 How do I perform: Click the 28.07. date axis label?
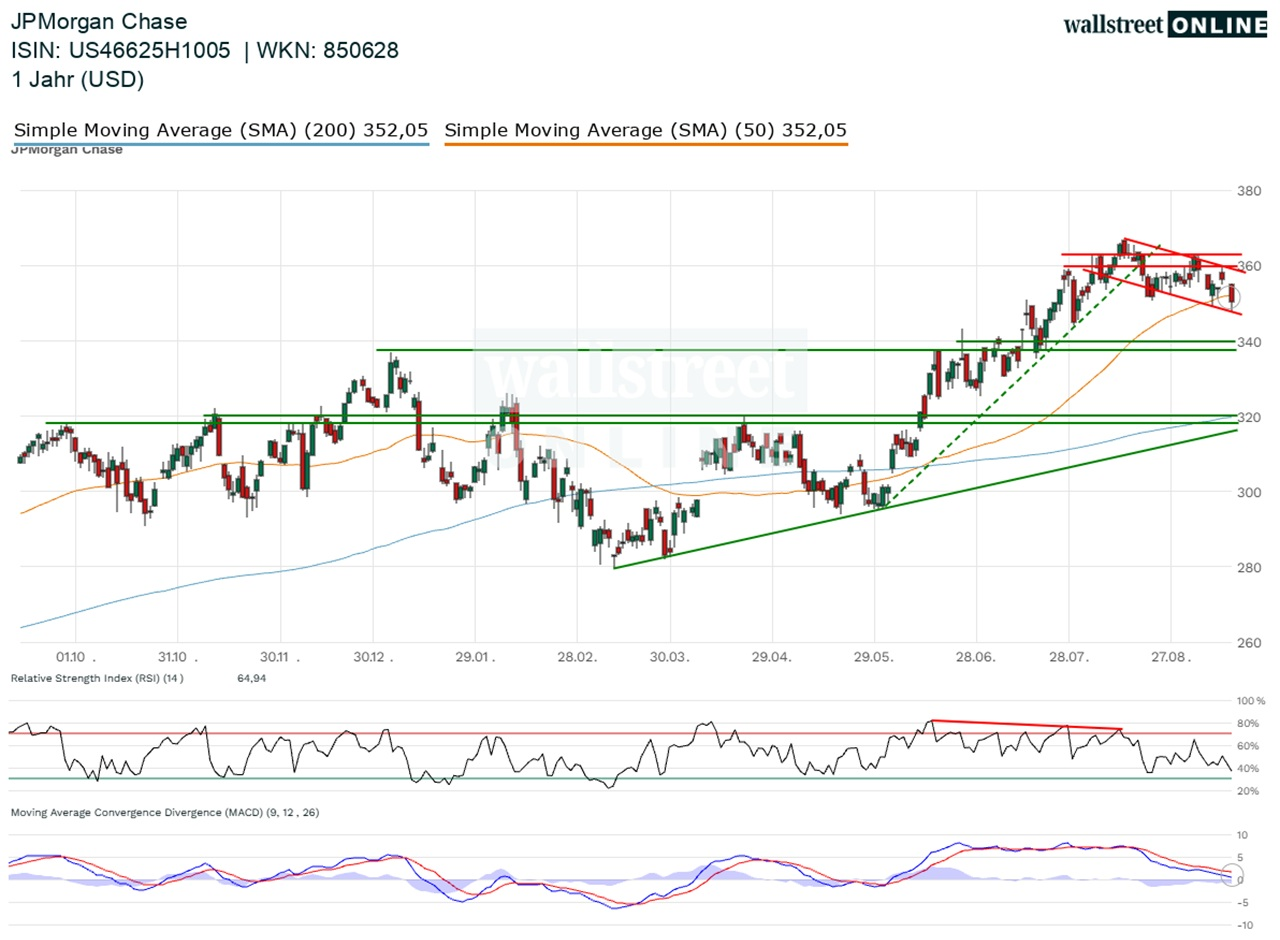point(1068,657)
